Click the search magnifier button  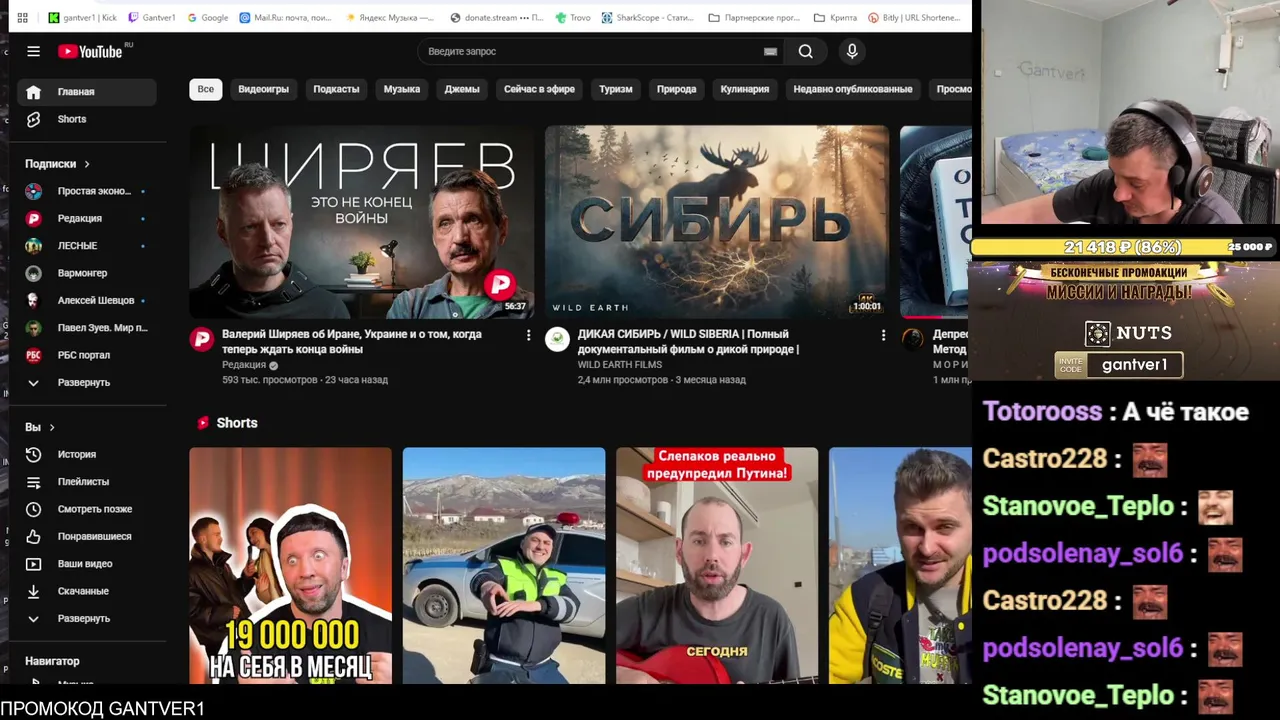click(x=805, y=51)
